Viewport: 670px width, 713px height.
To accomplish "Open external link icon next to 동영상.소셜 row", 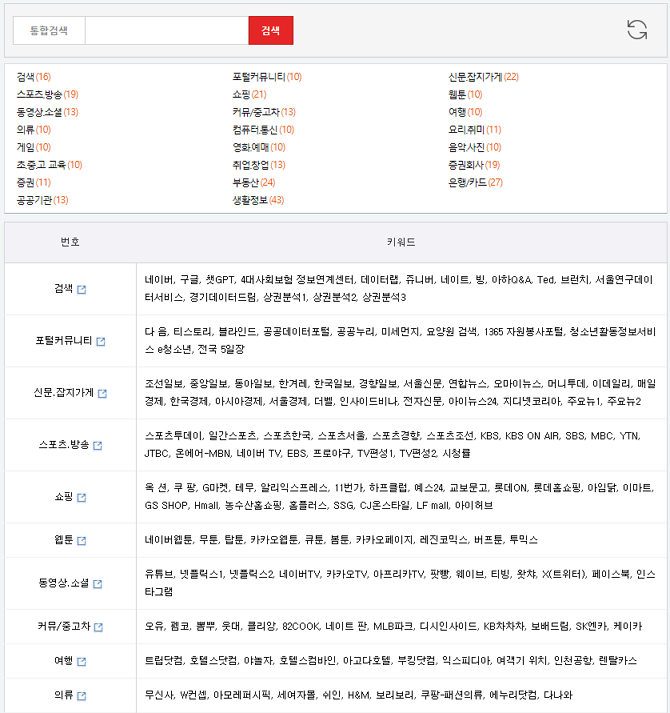I will coord(98,584).
